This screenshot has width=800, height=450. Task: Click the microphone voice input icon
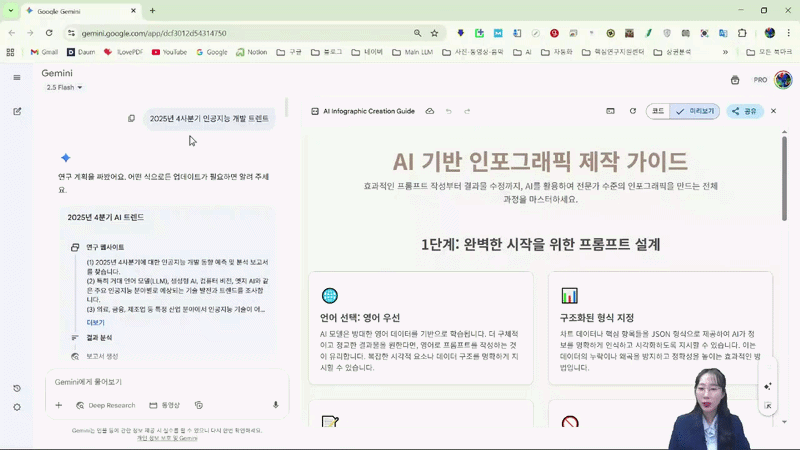click(x=275, y=405)
